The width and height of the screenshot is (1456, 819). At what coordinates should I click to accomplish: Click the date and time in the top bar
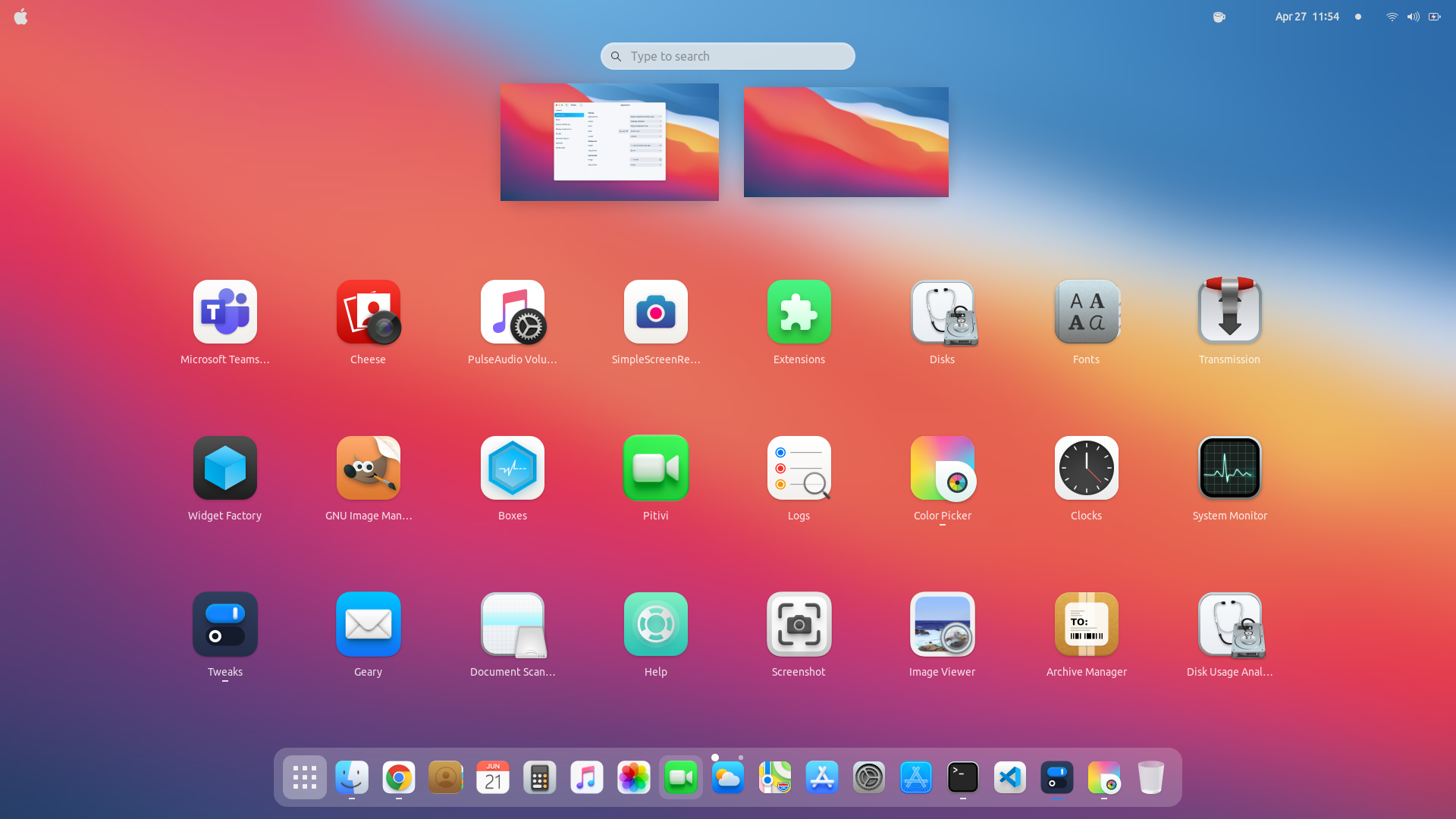(x=1307, y=16)
